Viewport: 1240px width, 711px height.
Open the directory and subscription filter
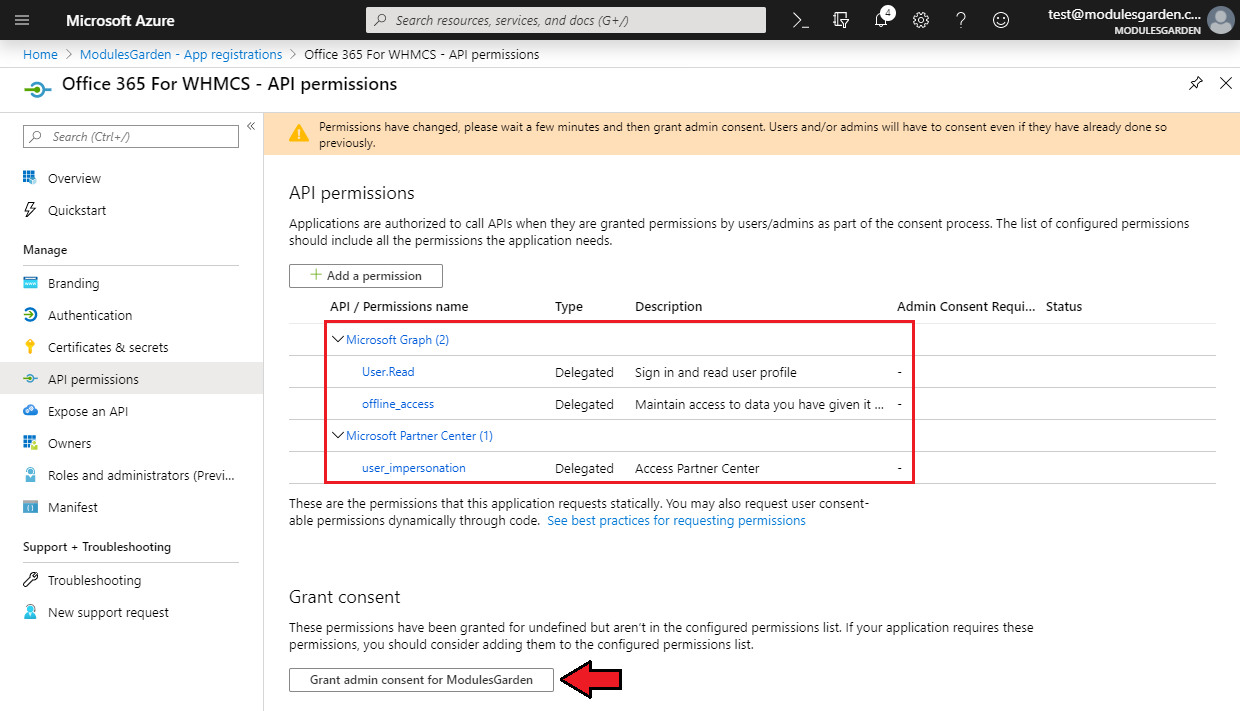tap(841, 20)
